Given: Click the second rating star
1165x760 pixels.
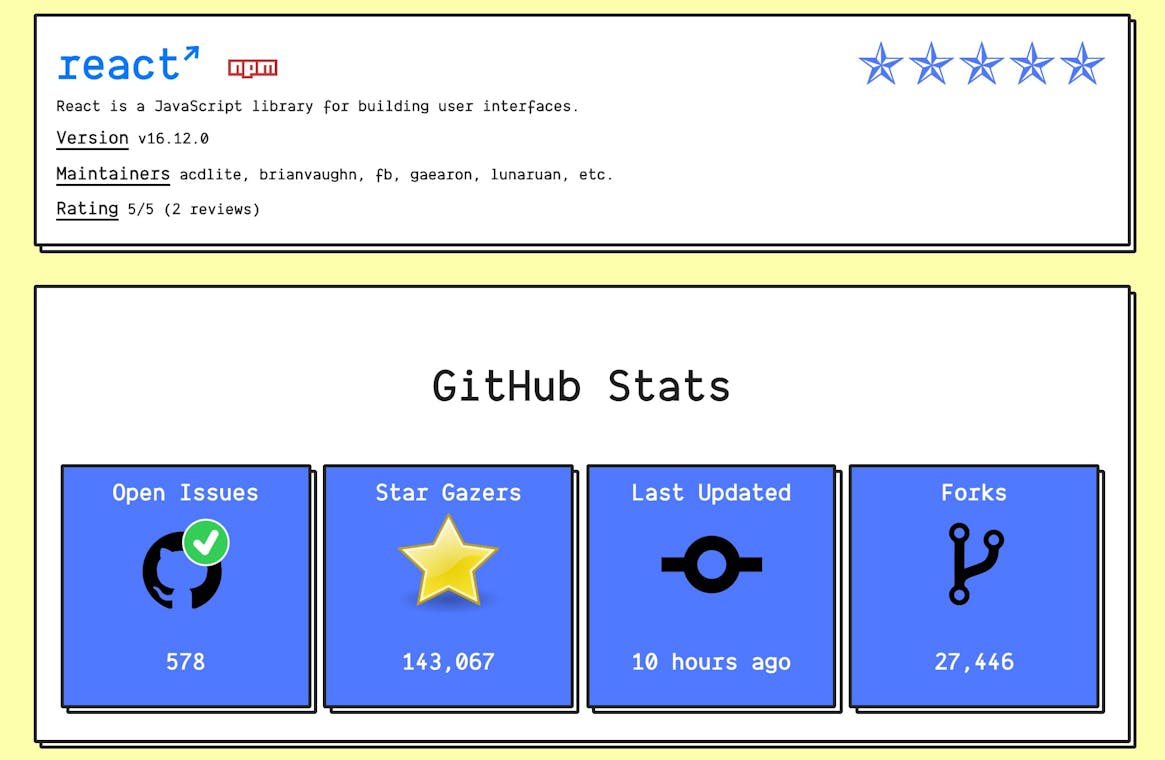Looking at the screenshot, I should tap(931, 63).
